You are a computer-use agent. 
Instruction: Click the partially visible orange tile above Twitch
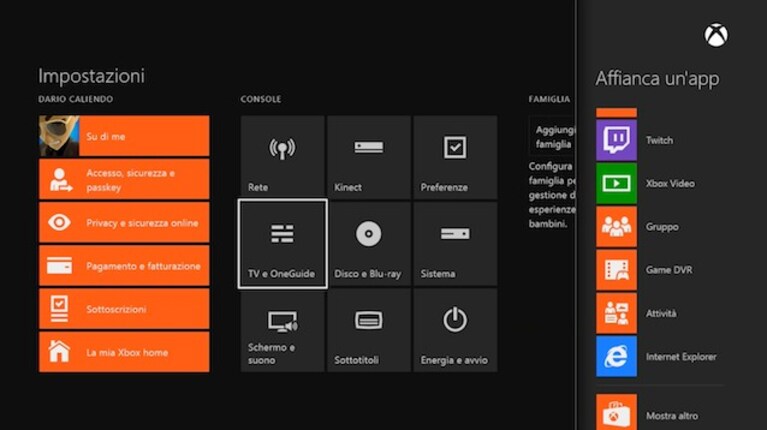click(616, 113)
